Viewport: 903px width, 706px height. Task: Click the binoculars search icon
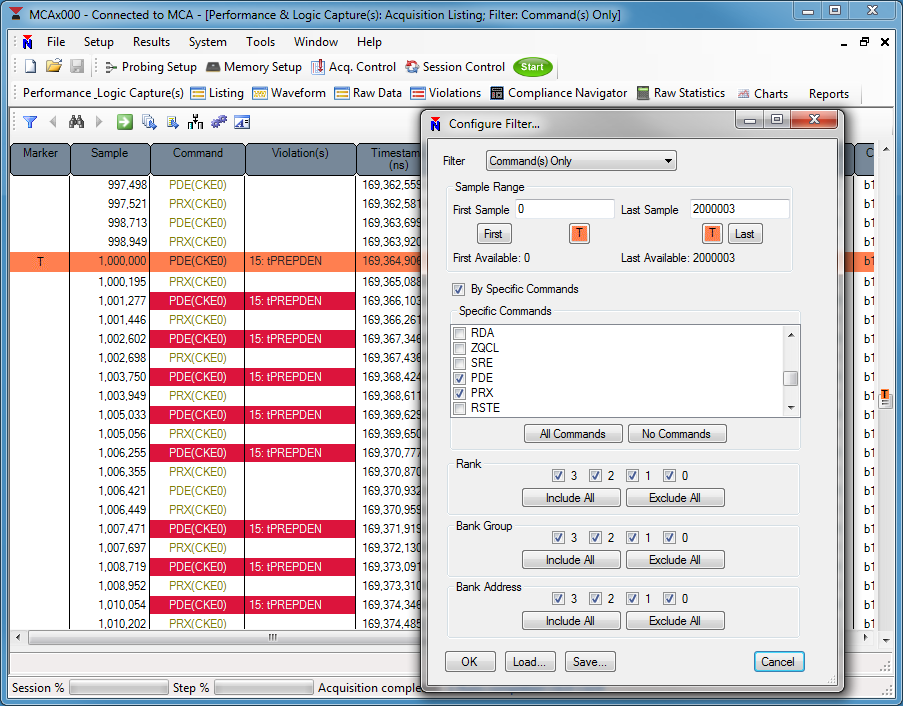76,122
